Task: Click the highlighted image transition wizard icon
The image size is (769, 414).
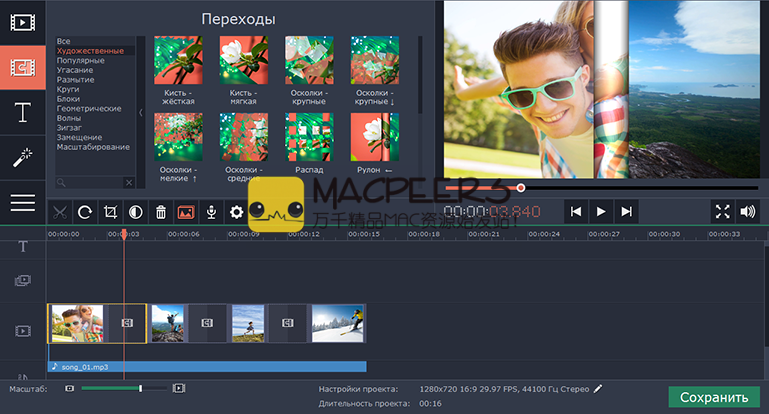Action: click(x=186, y=212)
